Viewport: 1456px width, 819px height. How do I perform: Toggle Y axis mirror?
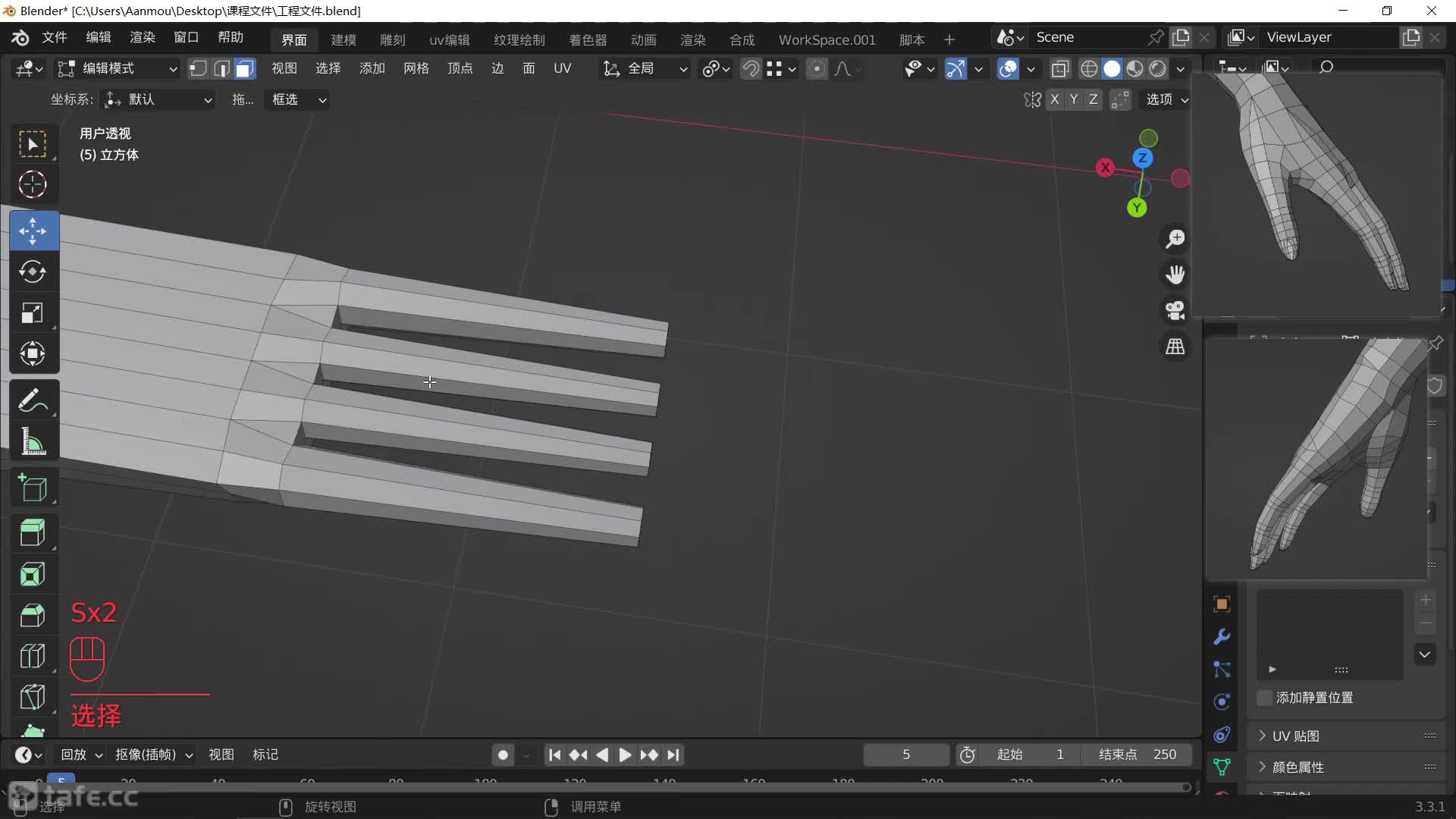tap(1074, 99)
